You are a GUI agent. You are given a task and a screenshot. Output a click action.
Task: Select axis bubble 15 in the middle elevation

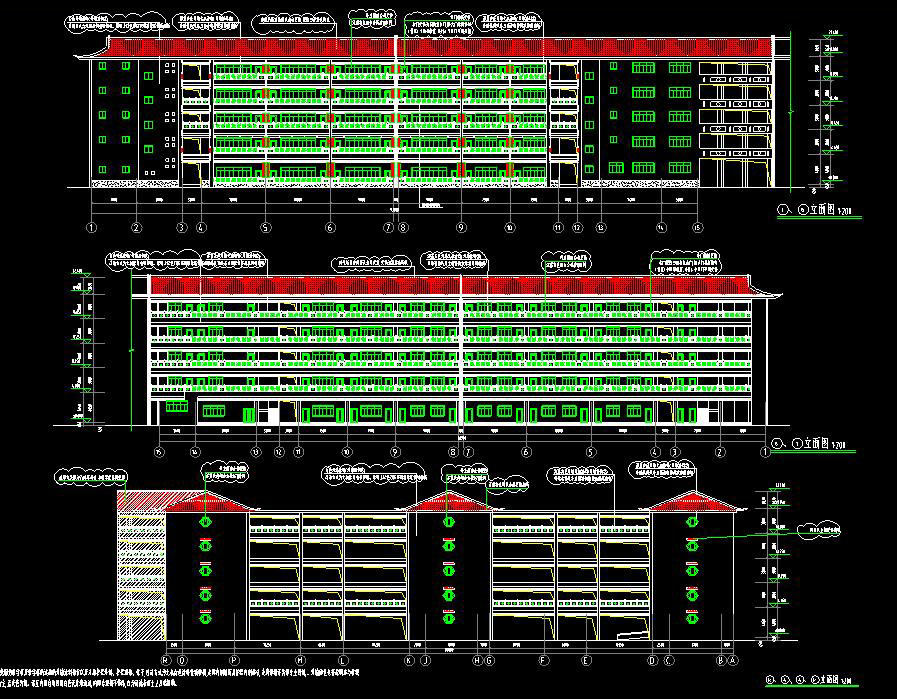160,452
